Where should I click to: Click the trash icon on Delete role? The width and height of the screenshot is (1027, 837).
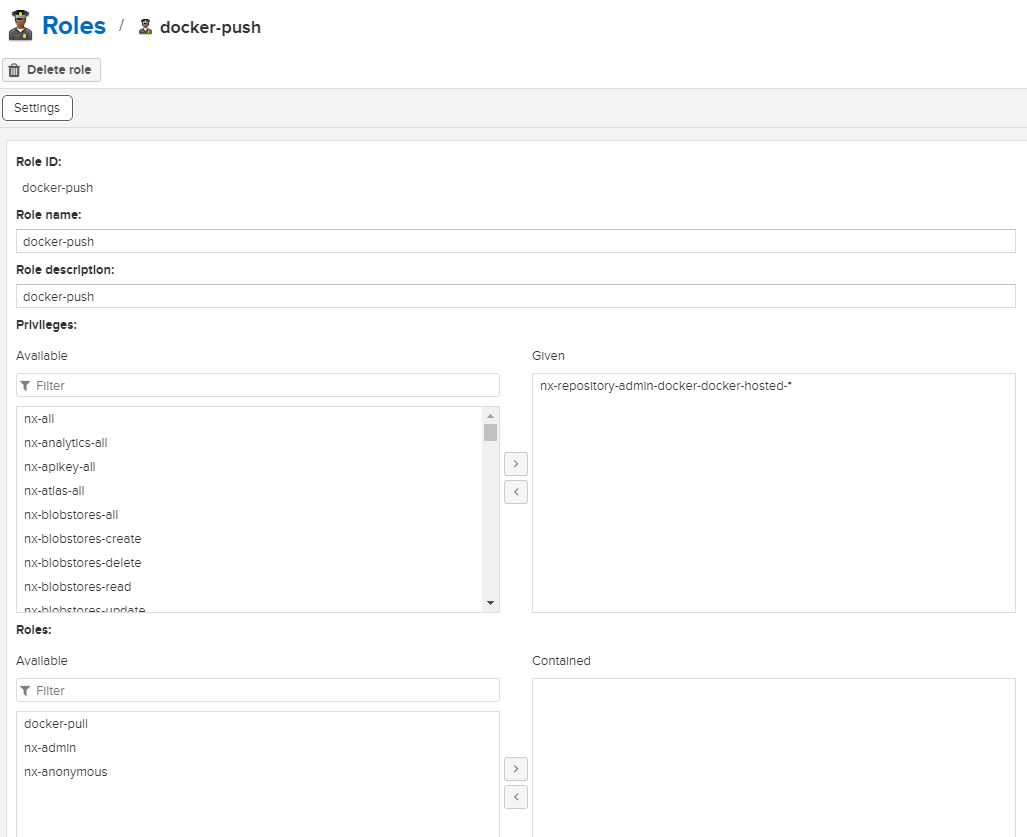pos(14,70)
